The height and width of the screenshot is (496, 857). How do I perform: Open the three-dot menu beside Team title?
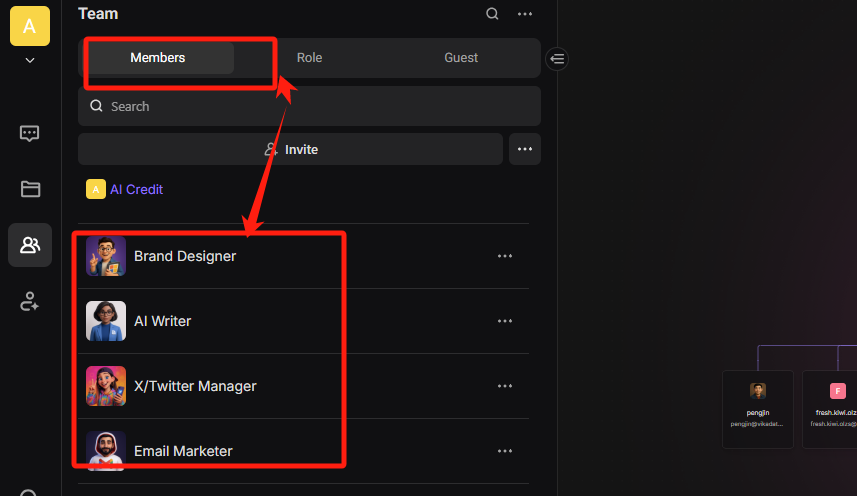(x=525, y=14)
